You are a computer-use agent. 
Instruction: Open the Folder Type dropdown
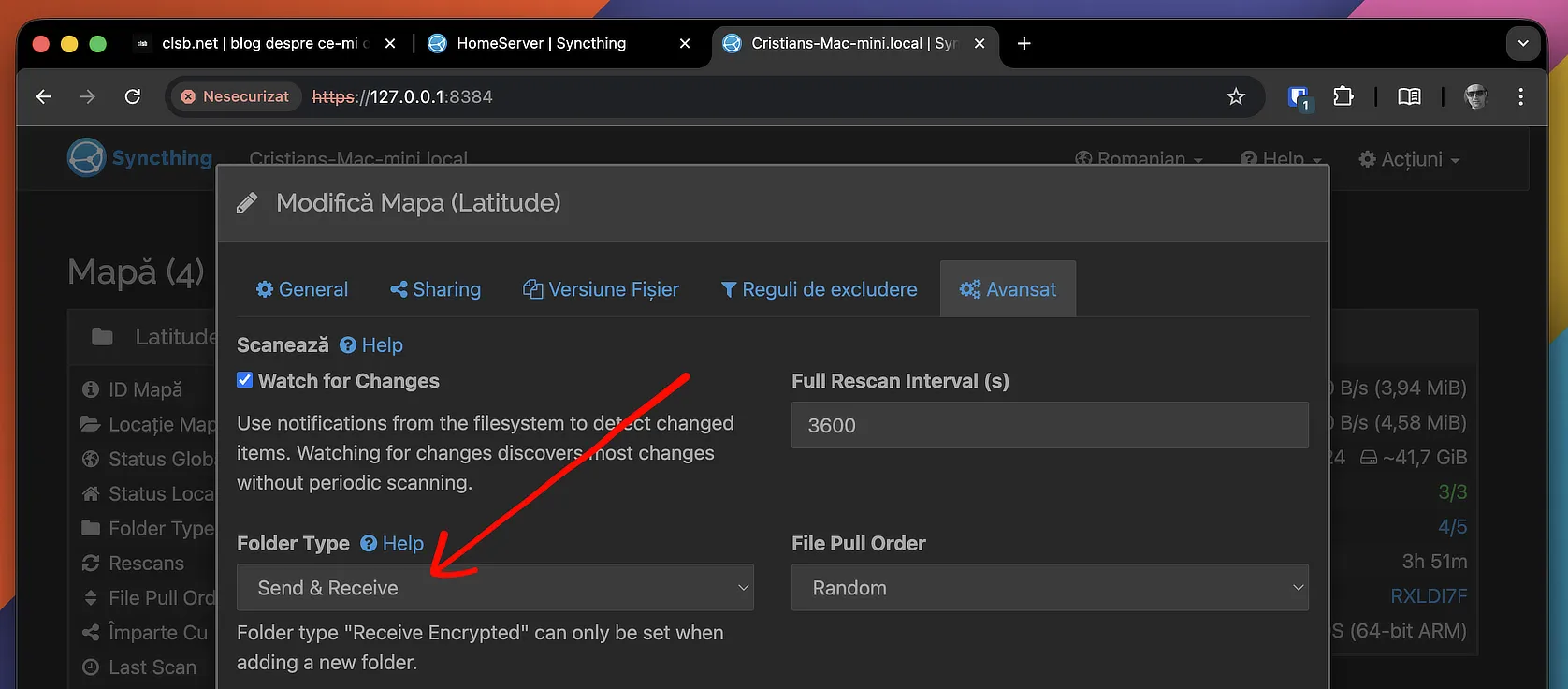[495, 588]
